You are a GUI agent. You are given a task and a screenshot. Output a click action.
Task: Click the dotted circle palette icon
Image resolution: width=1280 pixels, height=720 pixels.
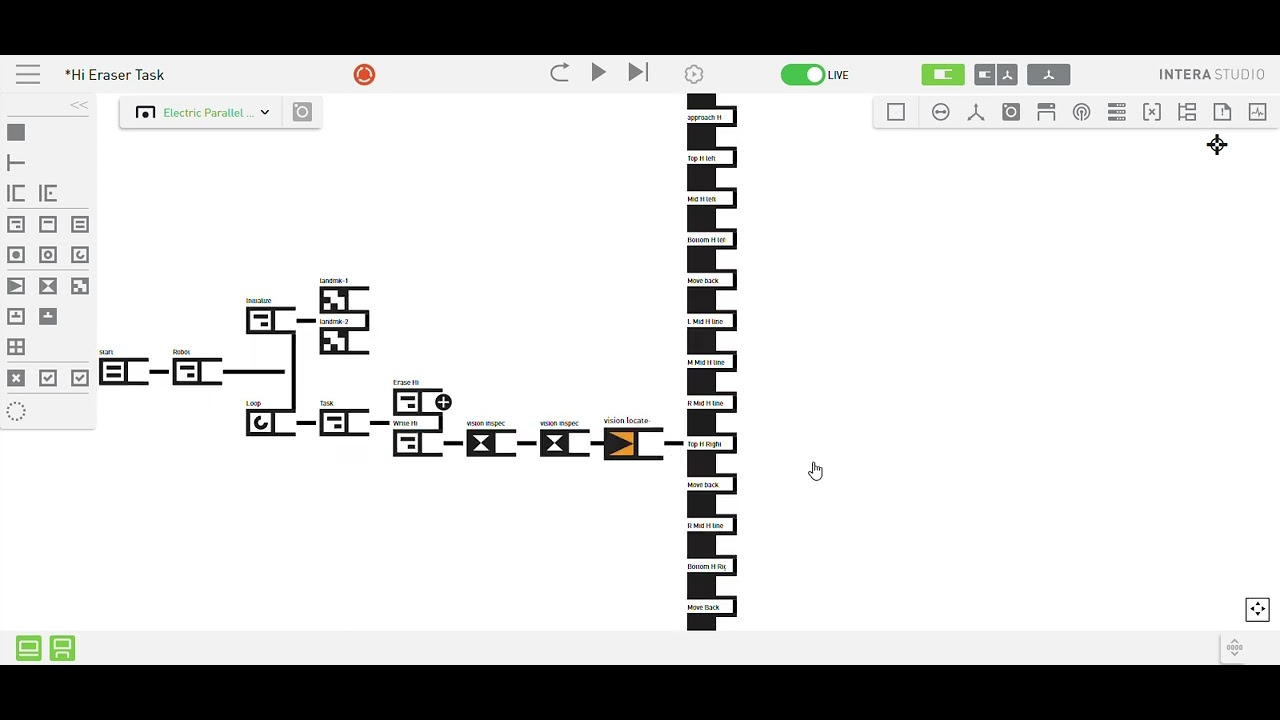[16, 411]
